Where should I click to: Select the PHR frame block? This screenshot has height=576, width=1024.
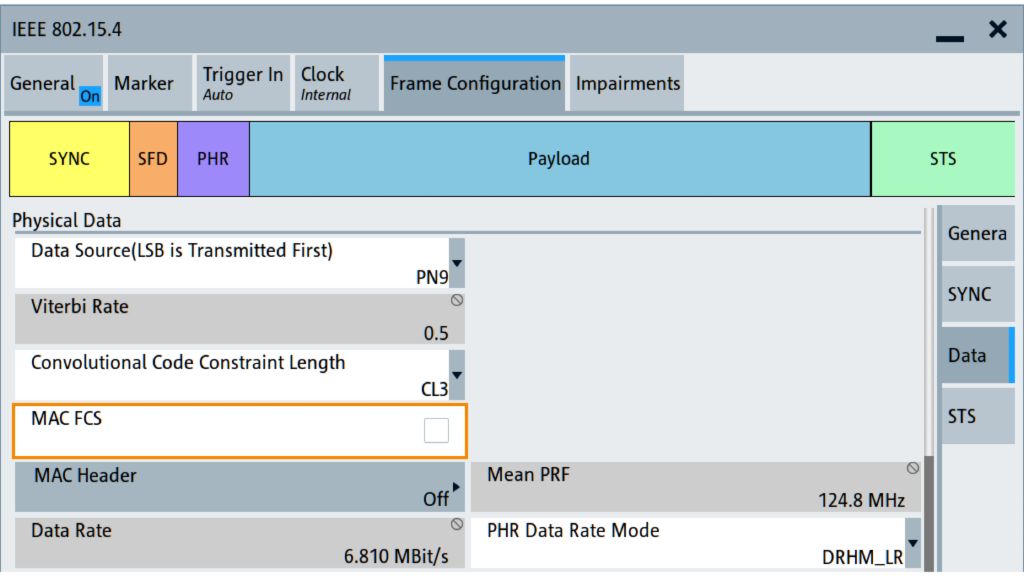pyautogui.click(x=213, y=159)
